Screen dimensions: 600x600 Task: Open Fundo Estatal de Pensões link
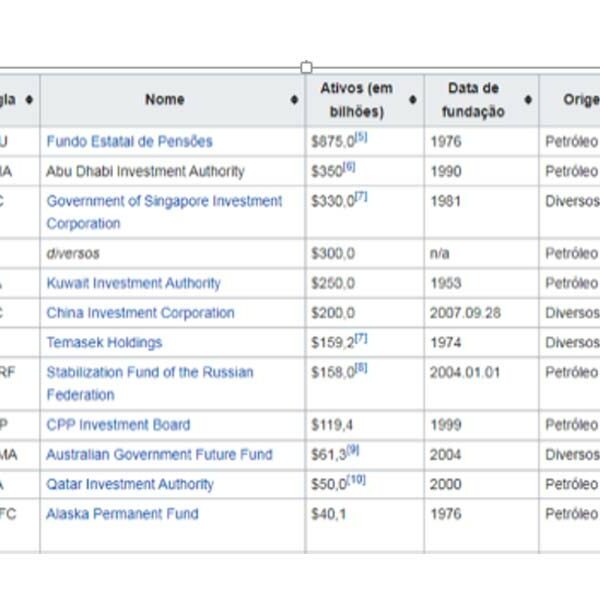click(x=129, y=142)
